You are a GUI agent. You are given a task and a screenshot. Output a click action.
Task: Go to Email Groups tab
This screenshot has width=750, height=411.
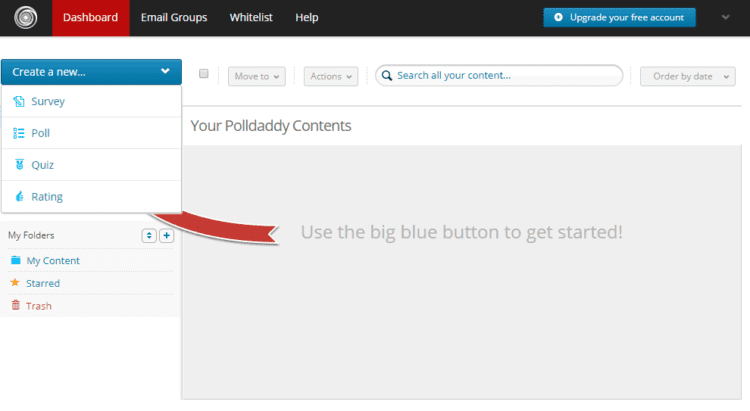[174, 18]
